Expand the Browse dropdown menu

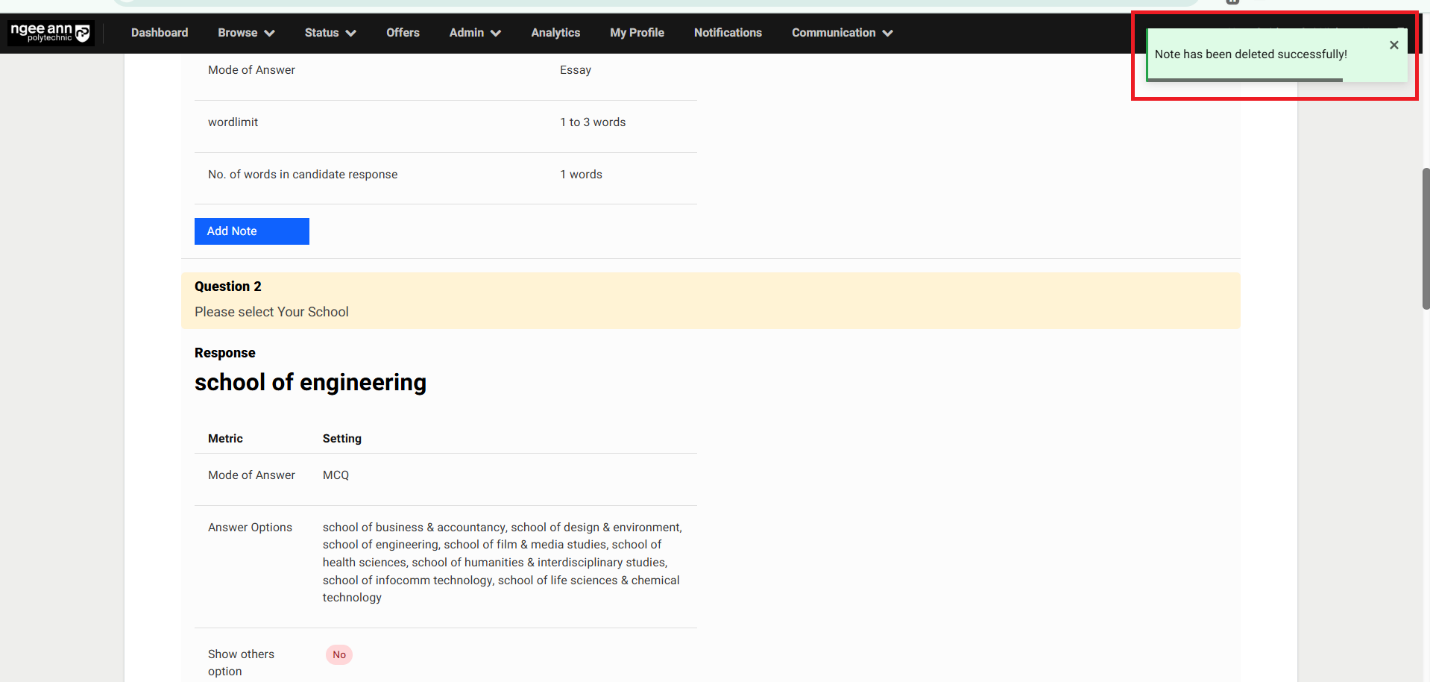pos(246,33)
